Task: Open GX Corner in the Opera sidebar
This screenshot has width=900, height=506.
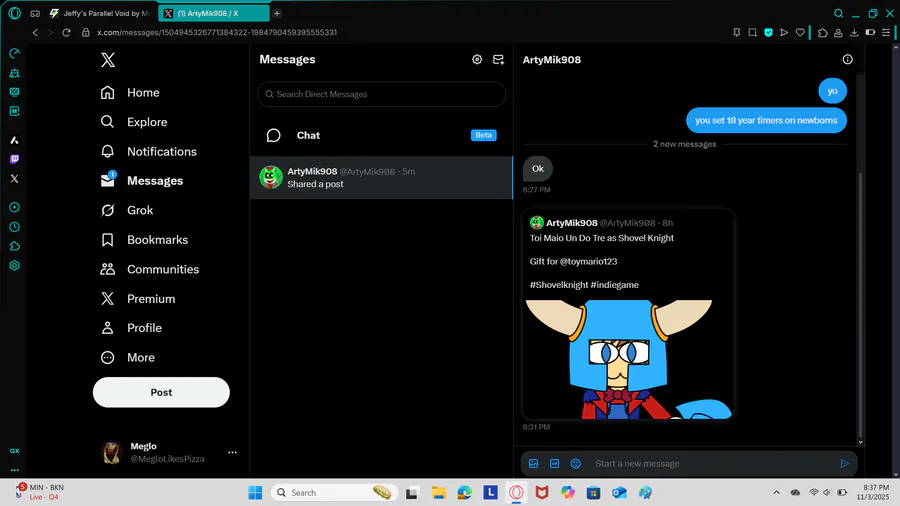Action: click(14, 451)
